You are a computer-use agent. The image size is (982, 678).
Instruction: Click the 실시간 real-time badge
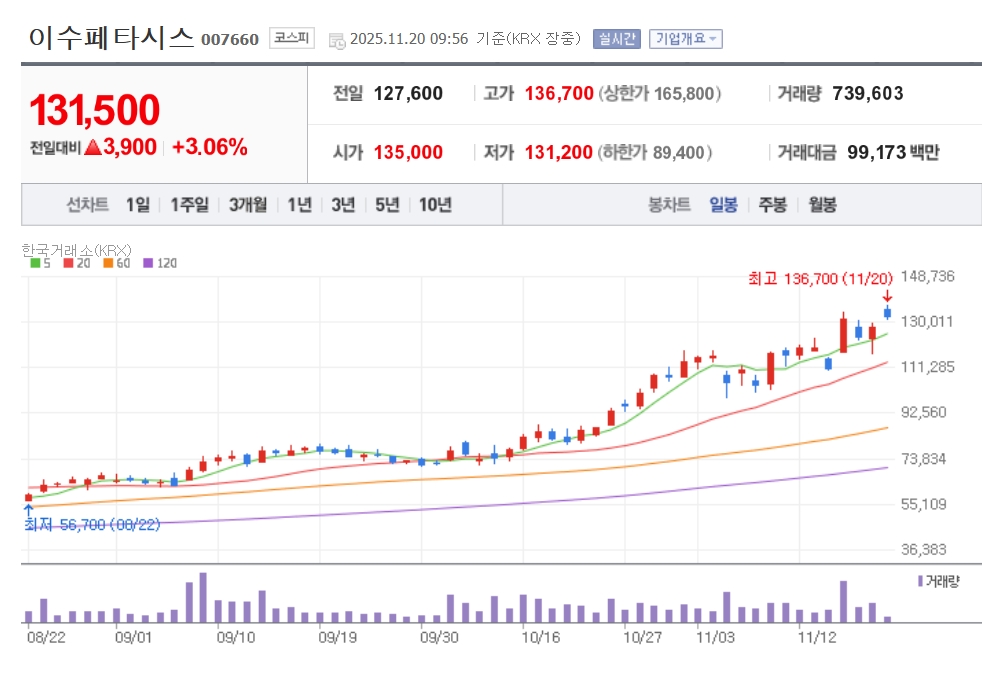617,39
